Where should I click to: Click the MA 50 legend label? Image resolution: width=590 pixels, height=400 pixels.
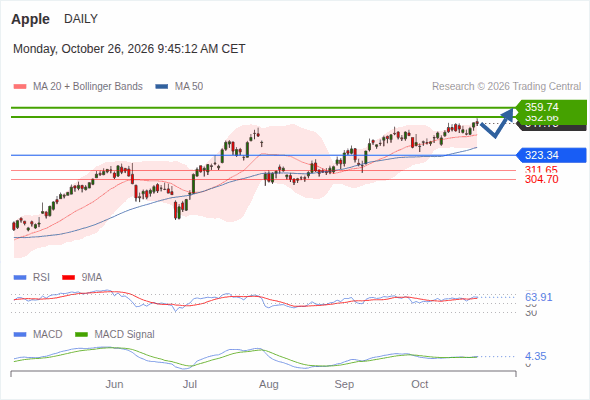tap(189, 87)
